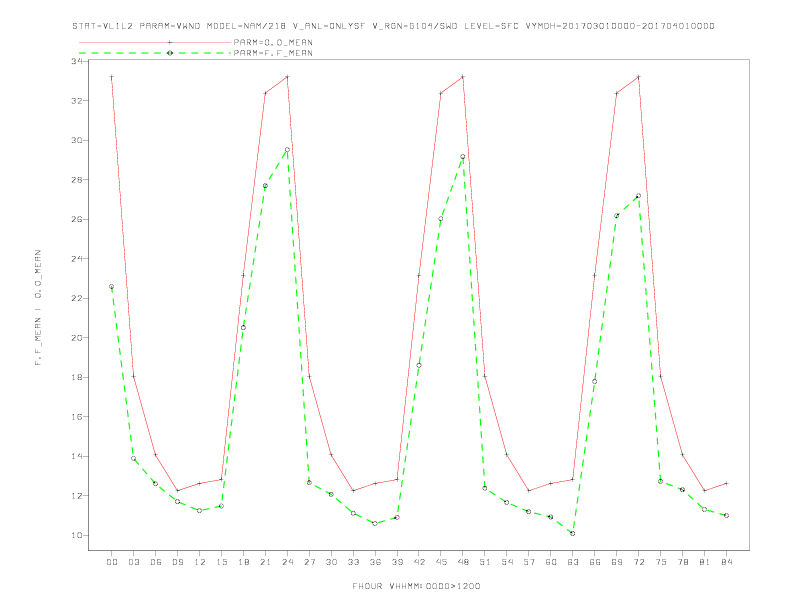Screen dimensions: 792x612
Task: Select the green F_MEAN point at hour 36
Action: 375,524
